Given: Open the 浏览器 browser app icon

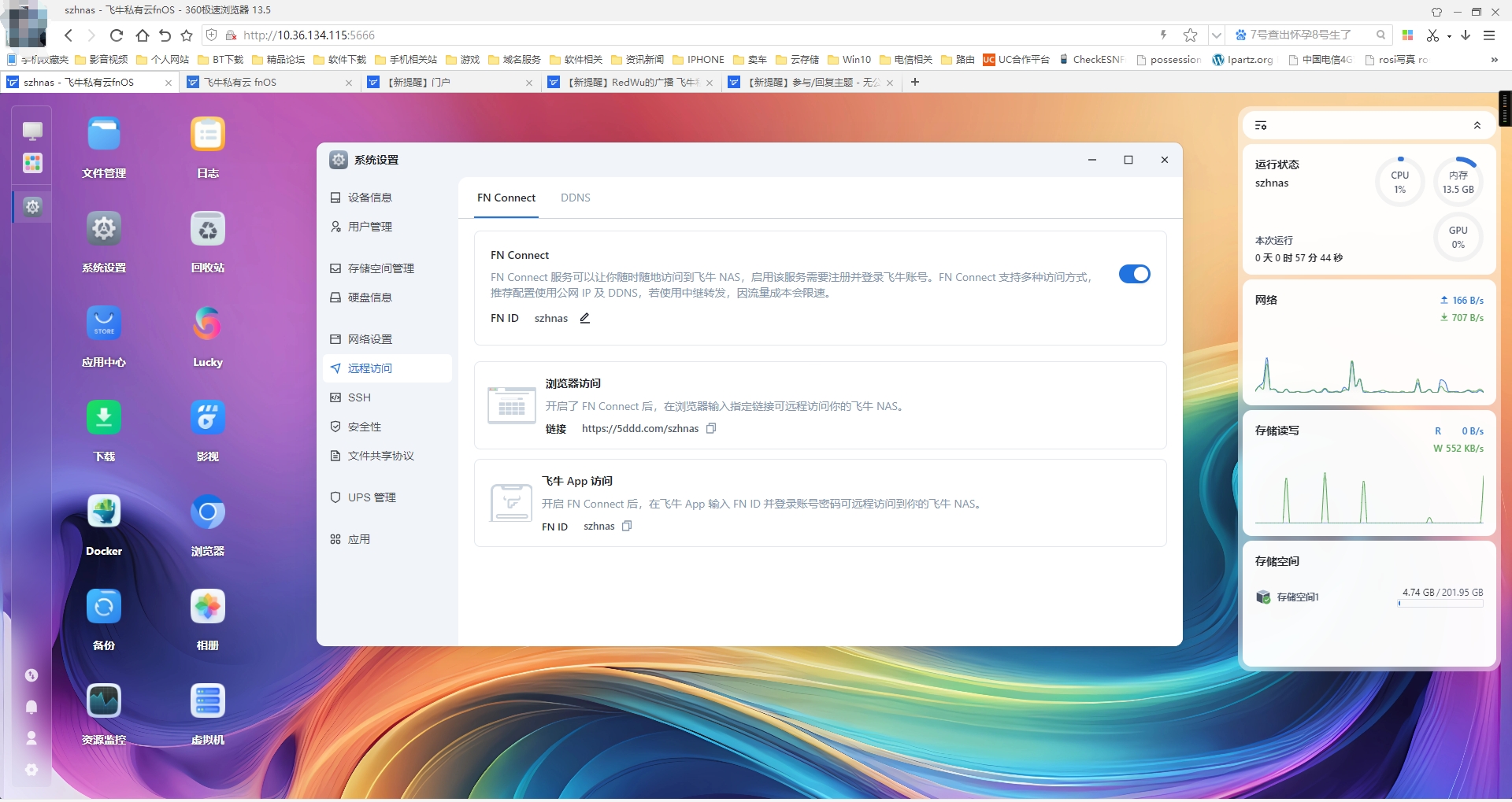Looking at the screenshot, I should click(x=208, y=512).
